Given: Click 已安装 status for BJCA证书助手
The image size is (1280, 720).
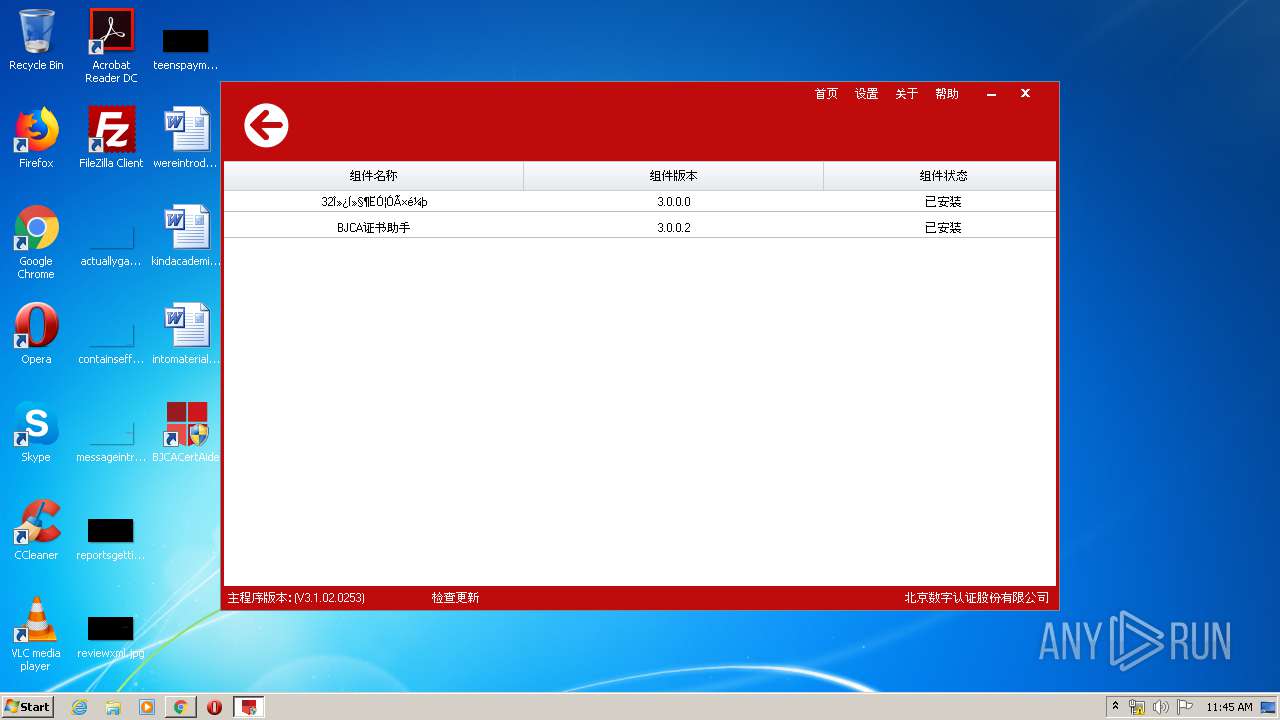Looking at the screenshot, I should 943,228.
